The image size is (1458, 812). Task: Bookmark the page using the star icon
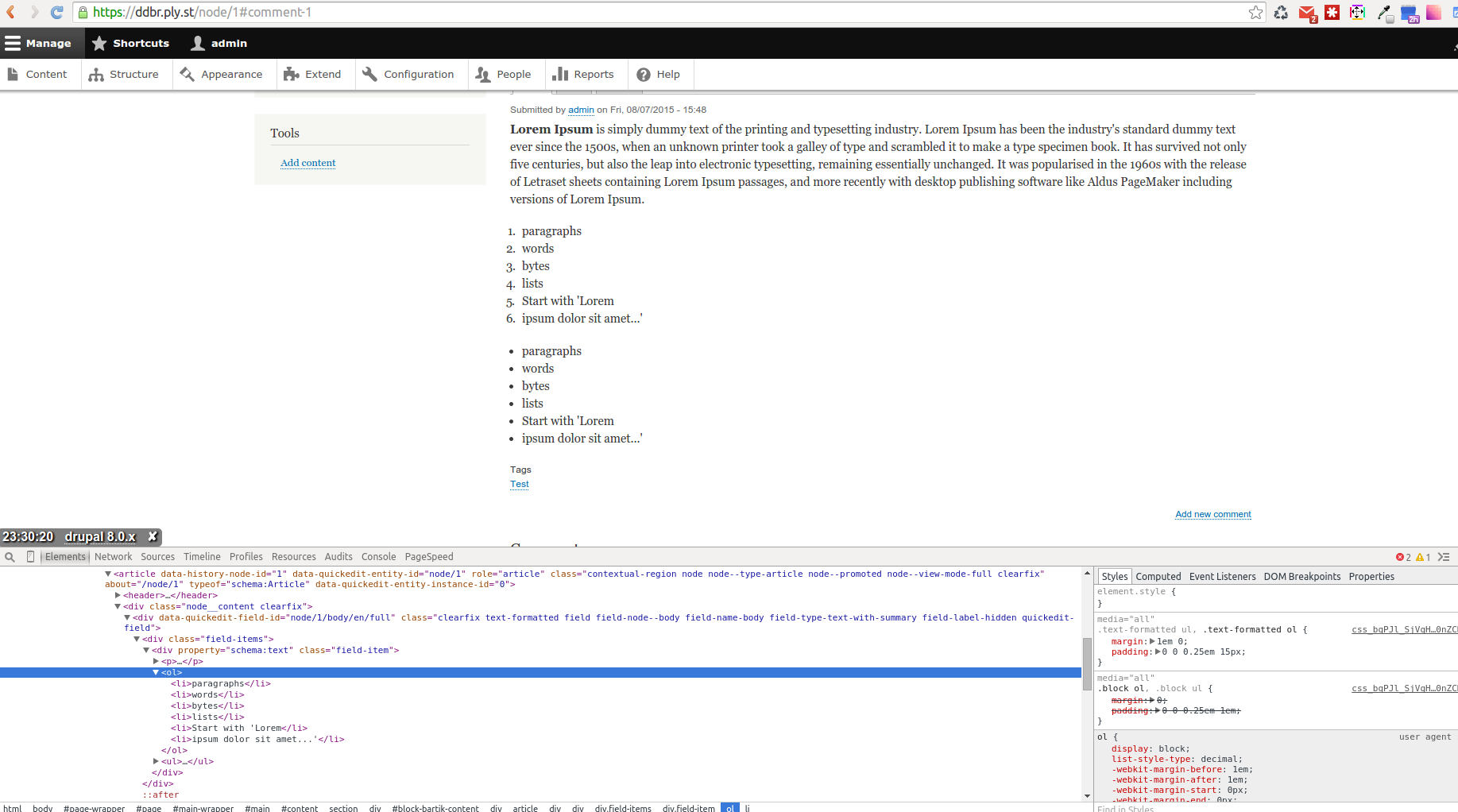(1255, 12)
